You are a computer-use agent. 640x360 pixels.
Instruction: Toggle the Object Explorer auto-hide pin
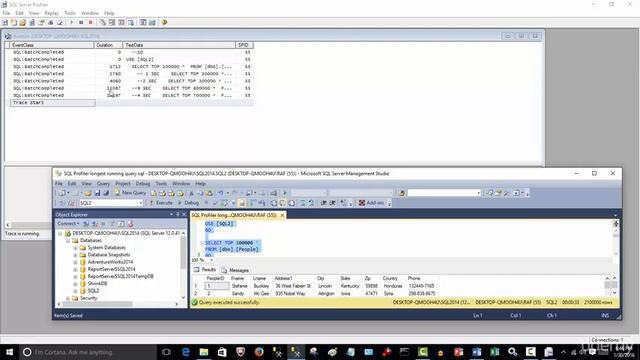(178, 214)
